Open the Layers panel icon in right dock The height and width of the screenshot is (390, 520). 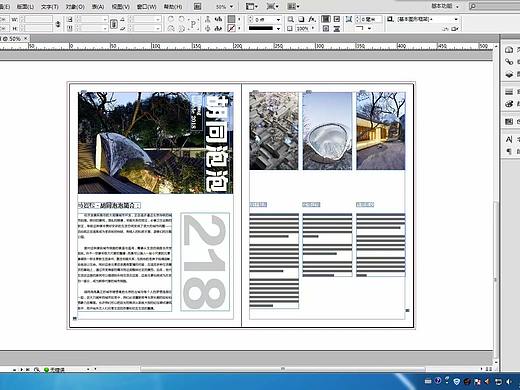pyautogui.click(x=509, y=74)
